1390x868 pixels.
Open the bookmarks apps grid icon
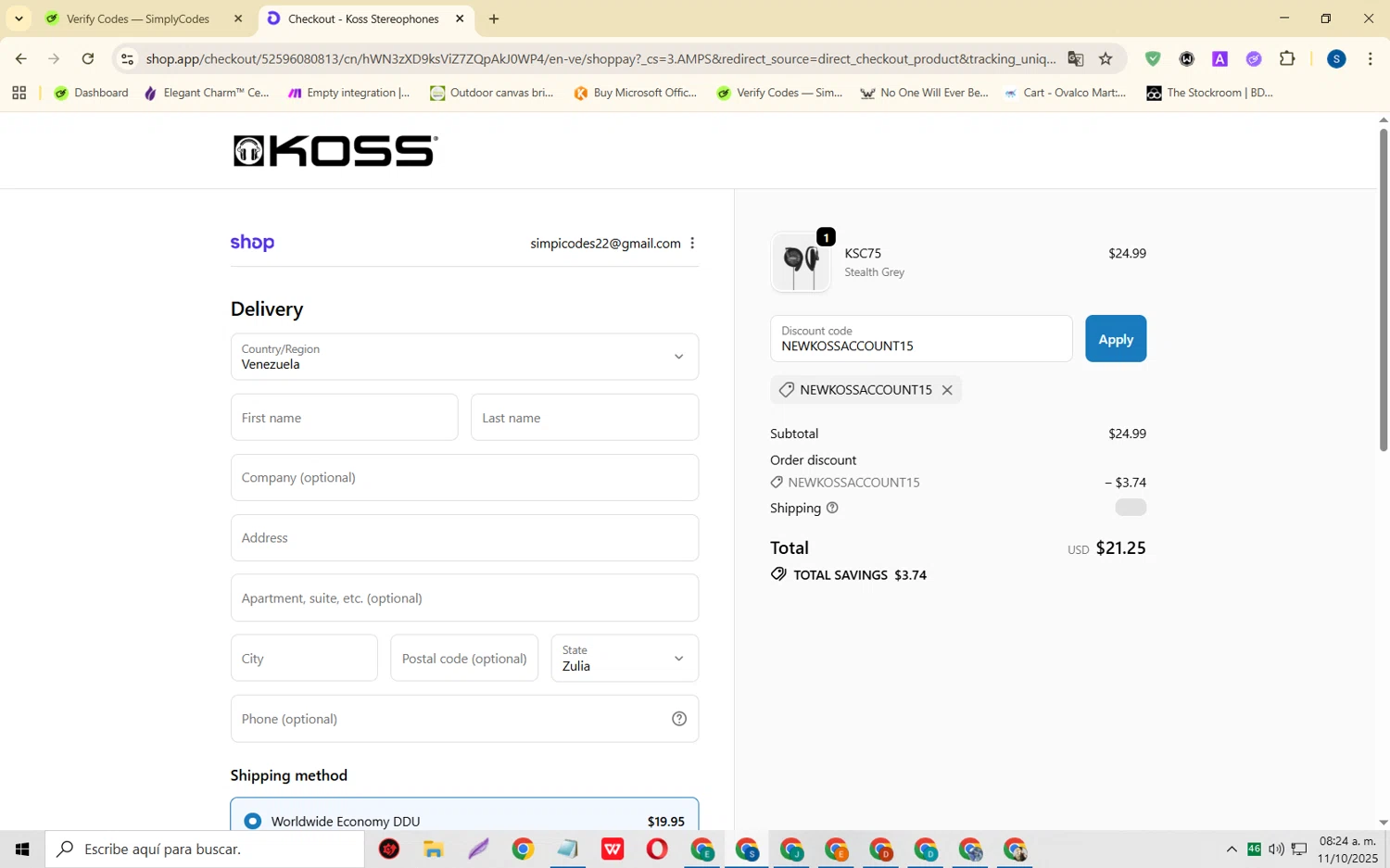pos(19,93)
